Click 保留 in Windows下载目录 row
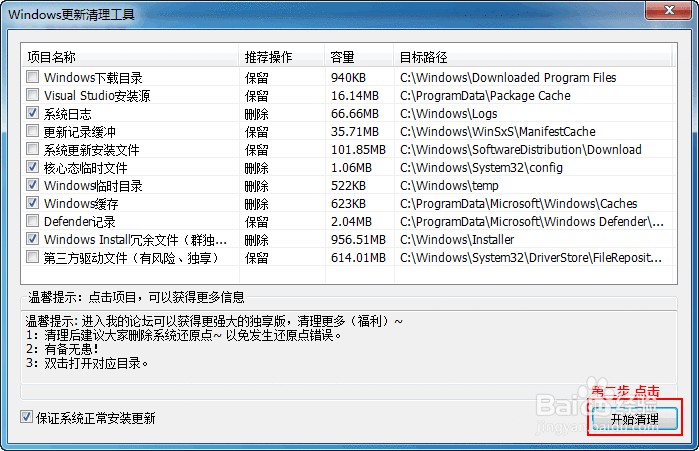The image size is (699, 451). click(256, 78)
